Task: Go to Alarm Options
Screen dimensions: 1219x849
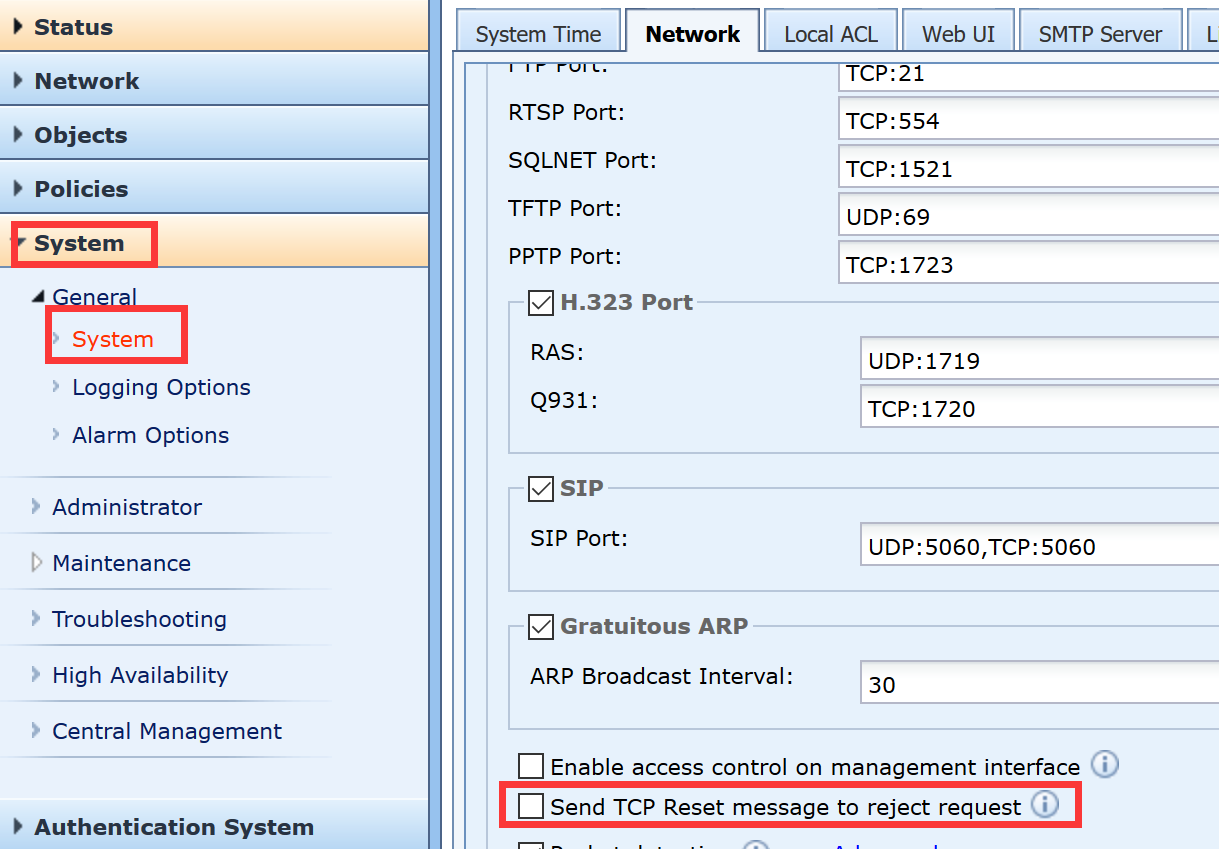Action: pyautogui.click(x=150, y=435)
